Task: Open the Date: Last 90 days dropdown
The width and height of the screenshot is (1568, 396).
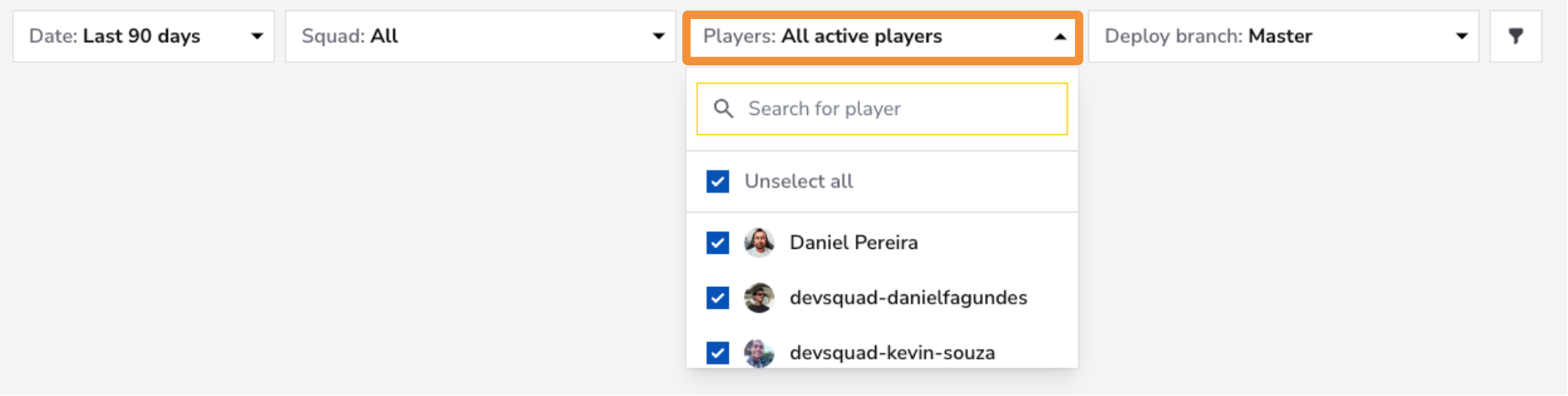Action: point(143,36)
